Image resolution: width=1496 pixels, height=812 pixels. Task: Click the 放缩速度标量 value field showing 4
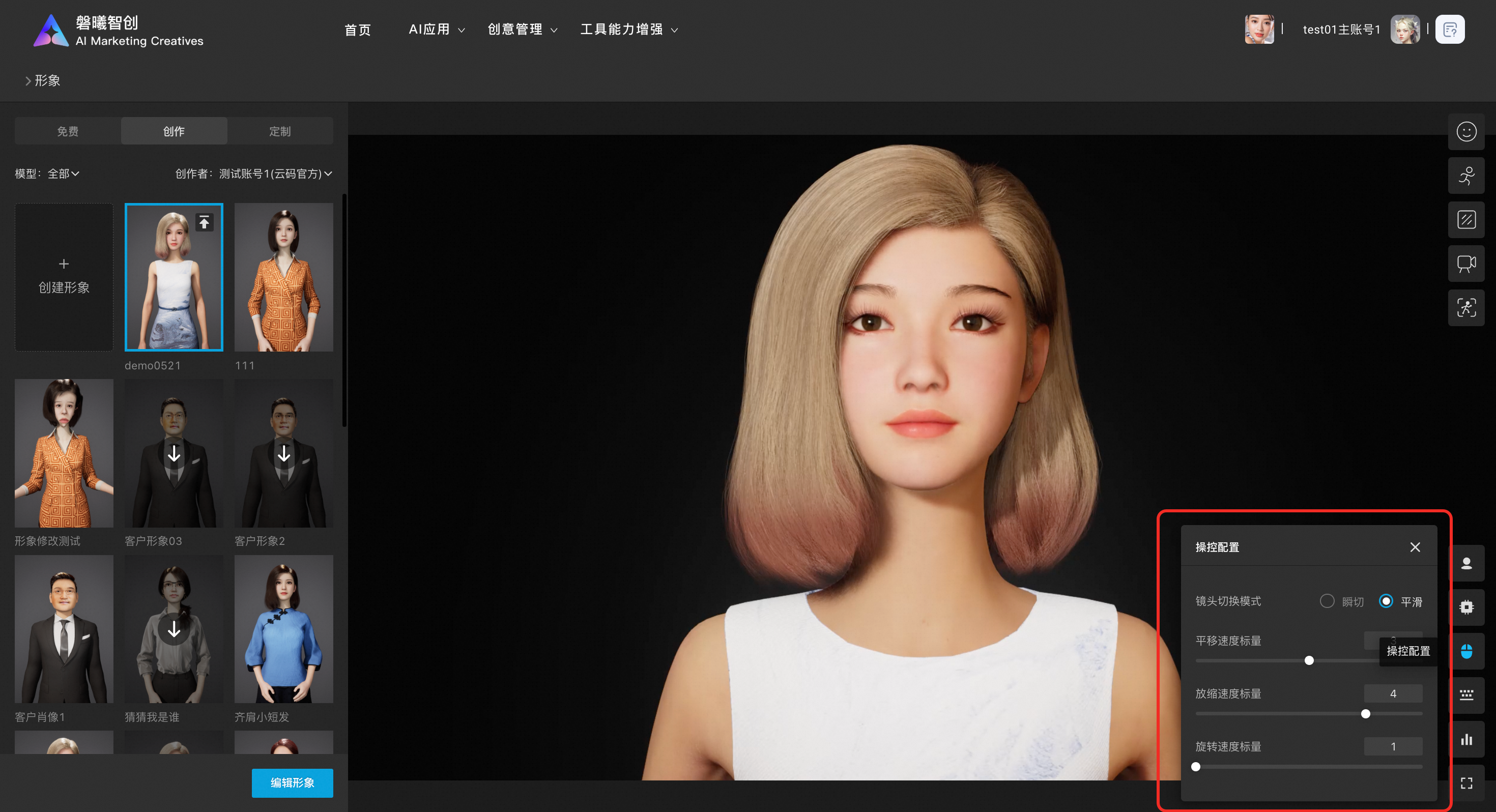coord(1393,693)
